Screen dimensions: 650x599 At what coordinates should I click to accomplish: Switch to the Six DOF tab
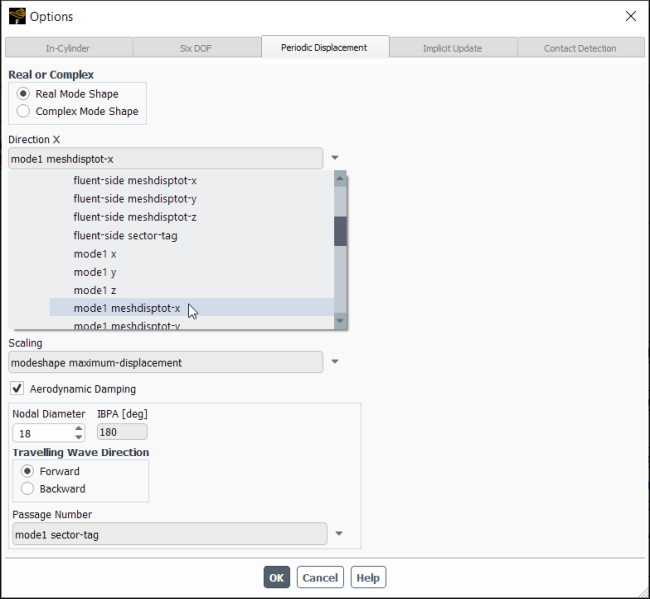[196, 48]
